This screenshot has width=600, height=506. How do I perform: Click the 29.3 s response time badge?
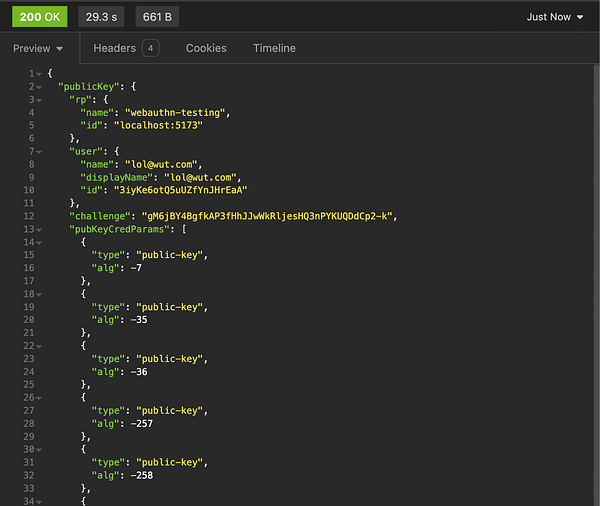[x=101, y=17]
